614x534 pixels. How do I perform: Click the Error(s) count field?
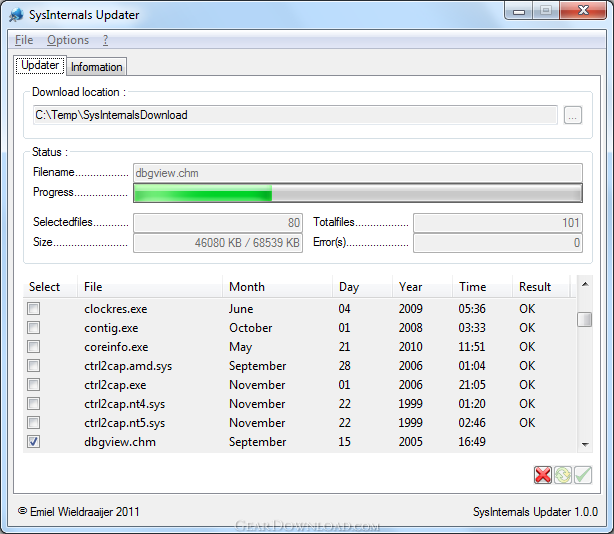[498, 243]
